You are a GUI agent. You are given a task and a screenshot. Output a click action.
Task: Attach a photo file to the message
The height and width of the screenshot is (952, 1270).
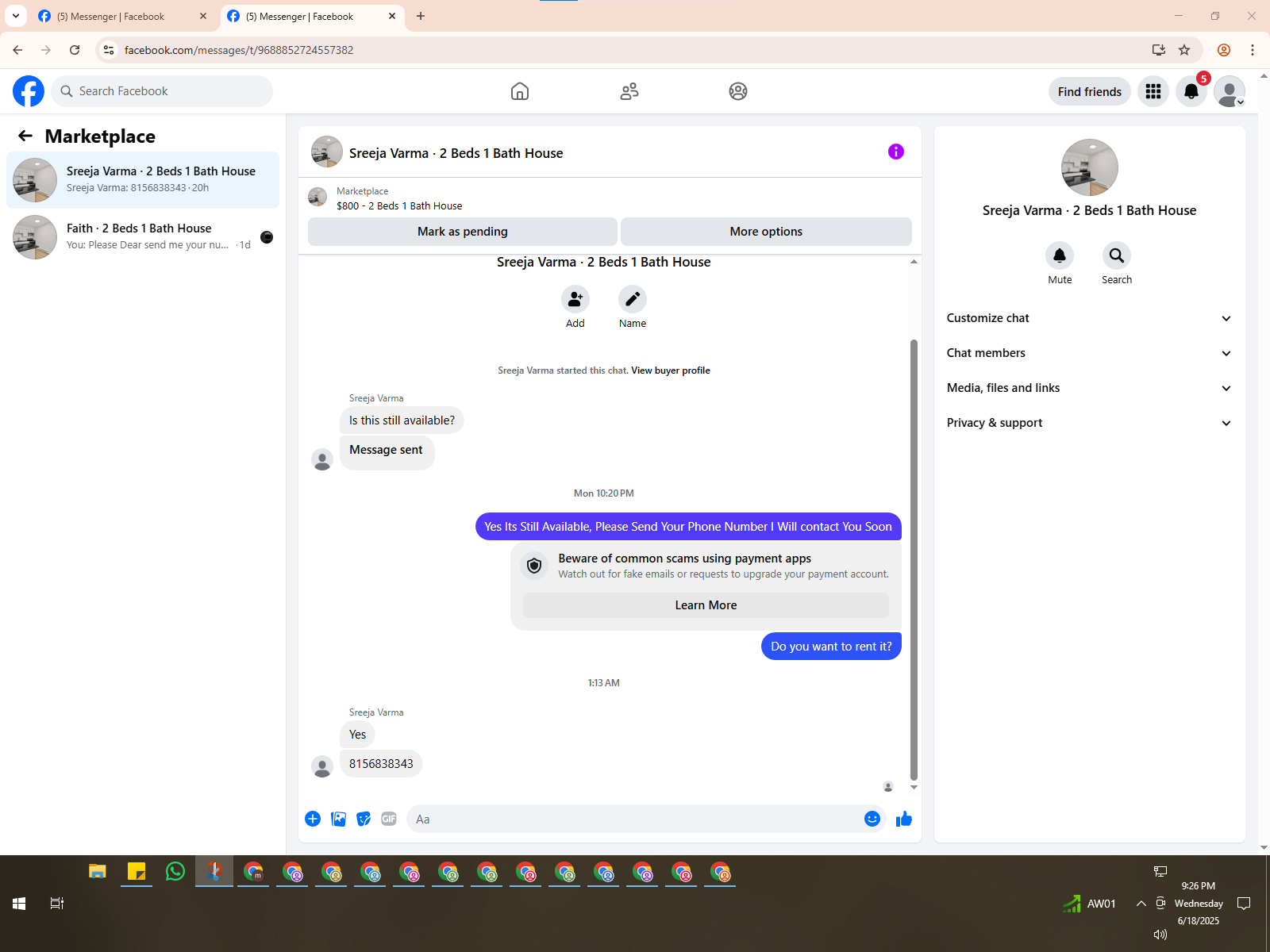[x=338, y=819]
